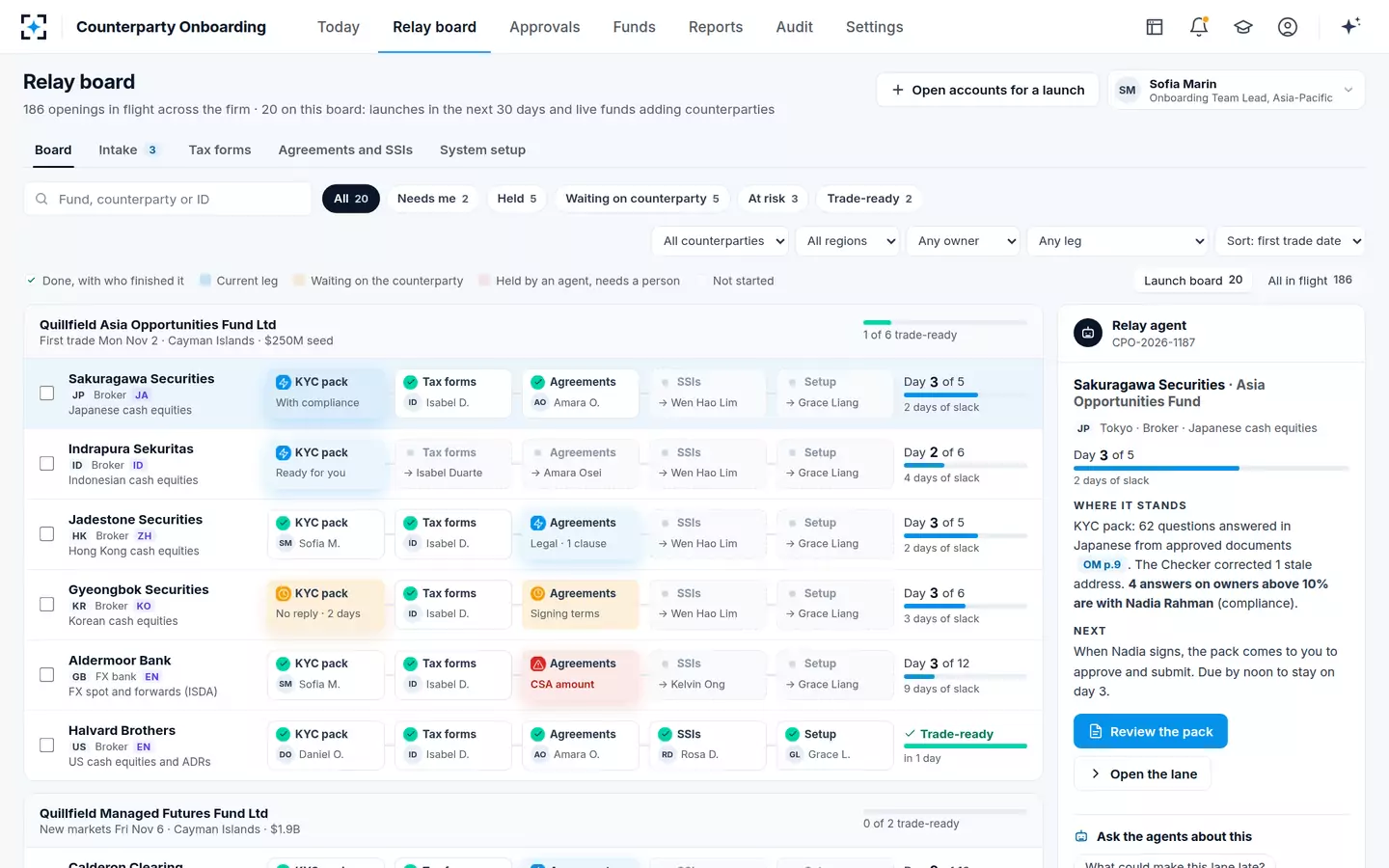
Task: Click the OM p.9 document reference
Action: (1102, 564)
